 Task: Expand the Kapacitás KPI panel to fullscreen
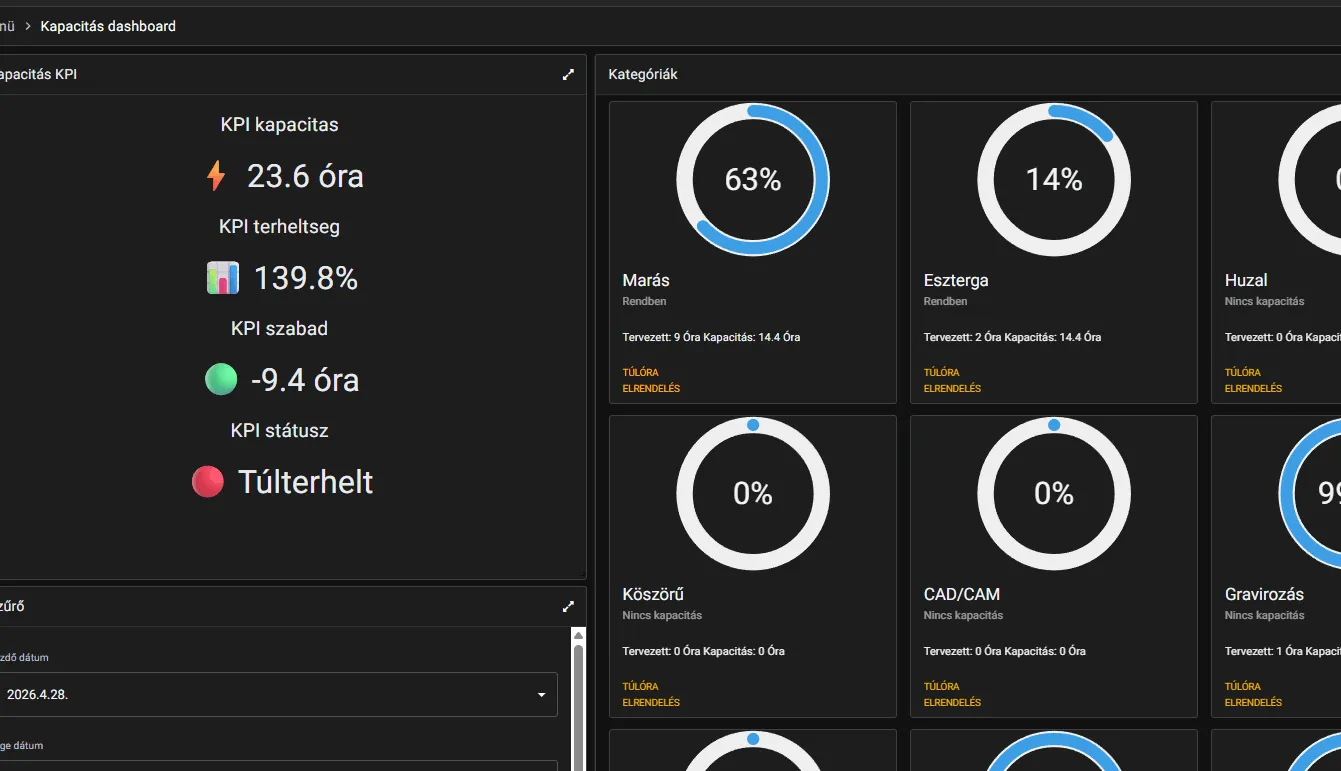568,74
